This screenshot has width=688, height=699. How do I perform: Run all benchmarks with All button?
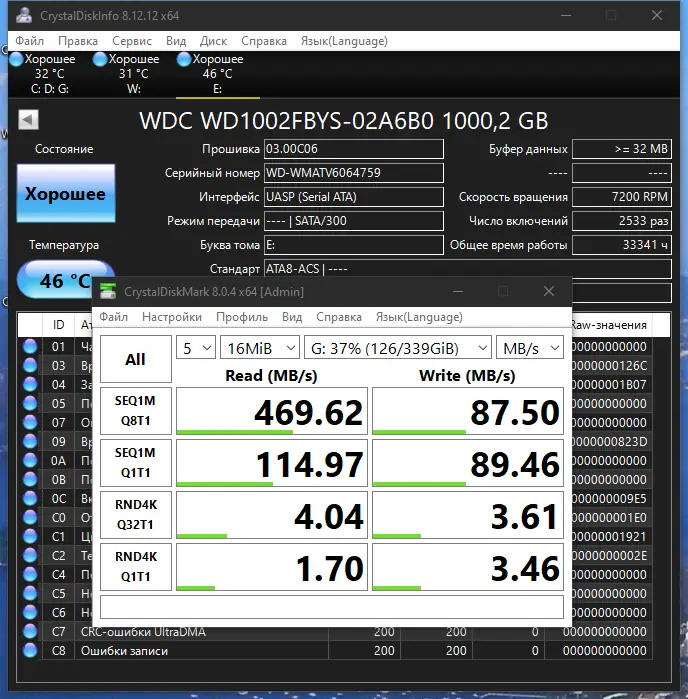pos(136,359)
